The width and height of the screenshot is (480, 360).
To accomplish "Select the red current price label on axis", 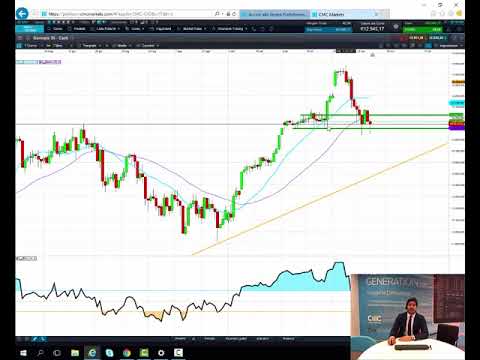I will (x=457, y=124).
